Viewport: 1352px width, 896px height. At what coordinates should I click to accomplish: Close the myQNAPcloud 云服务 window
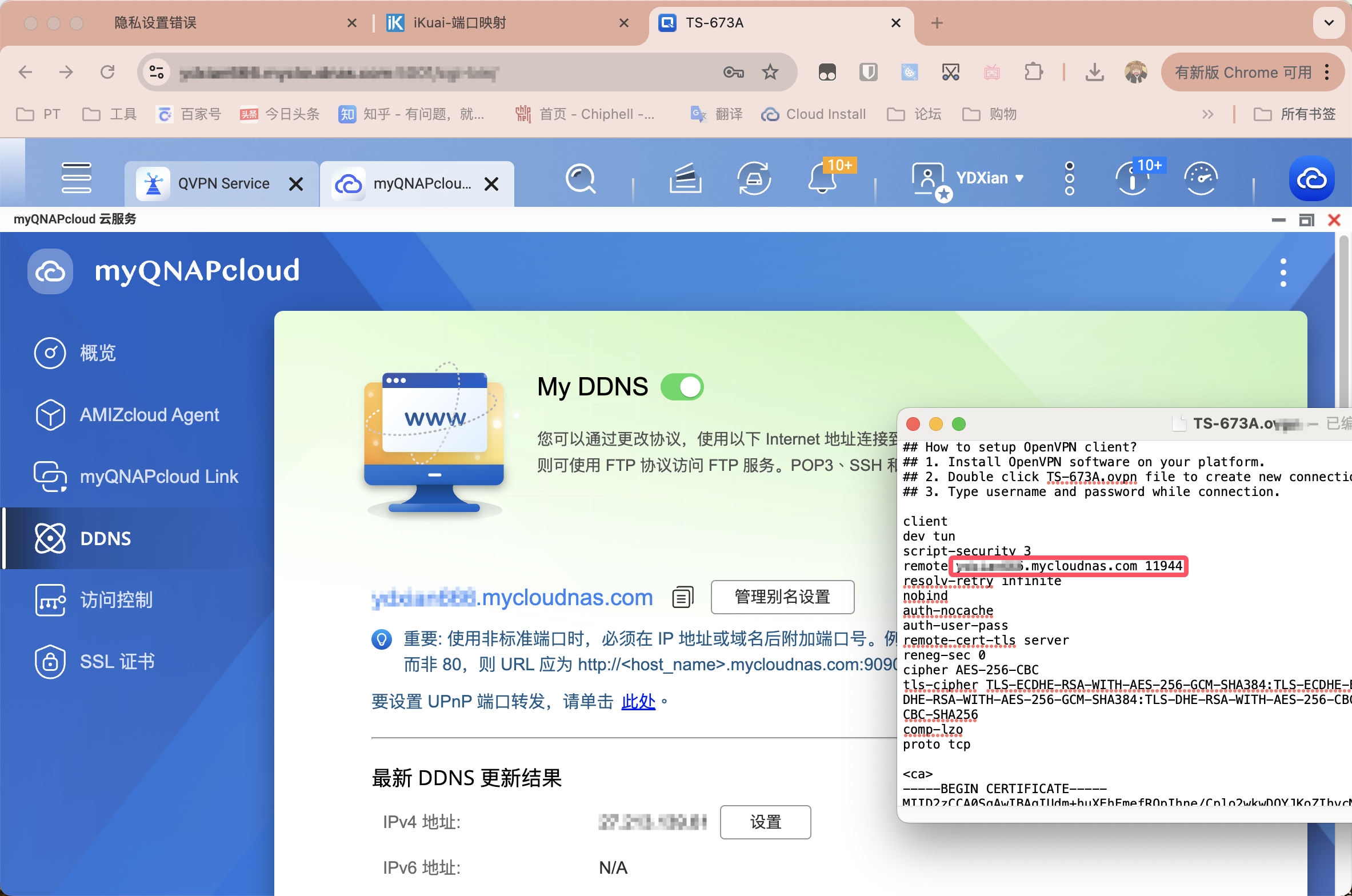pyautogui.click(x=1334, y=220)
